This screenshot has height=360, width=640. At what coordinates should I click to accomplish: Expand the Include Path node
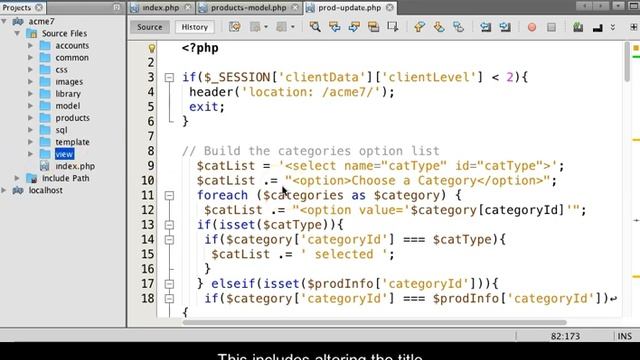click(x=17, y=178)
